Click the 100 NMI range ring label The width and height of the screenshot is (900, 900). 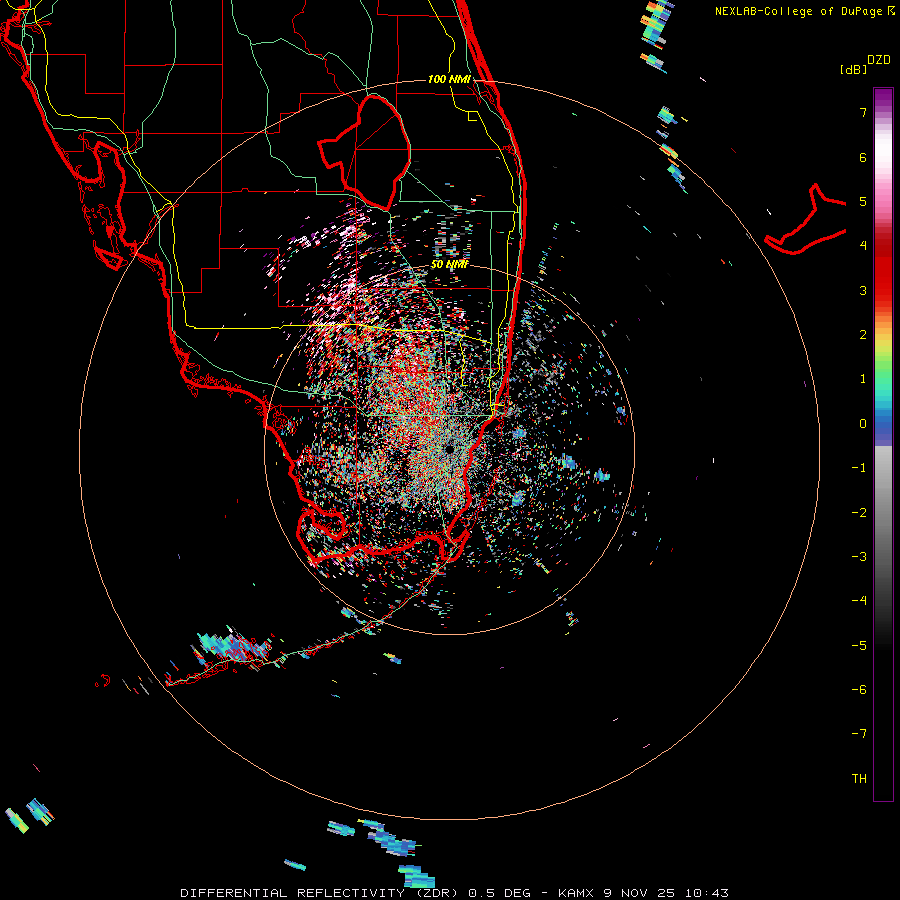[449, 79]
